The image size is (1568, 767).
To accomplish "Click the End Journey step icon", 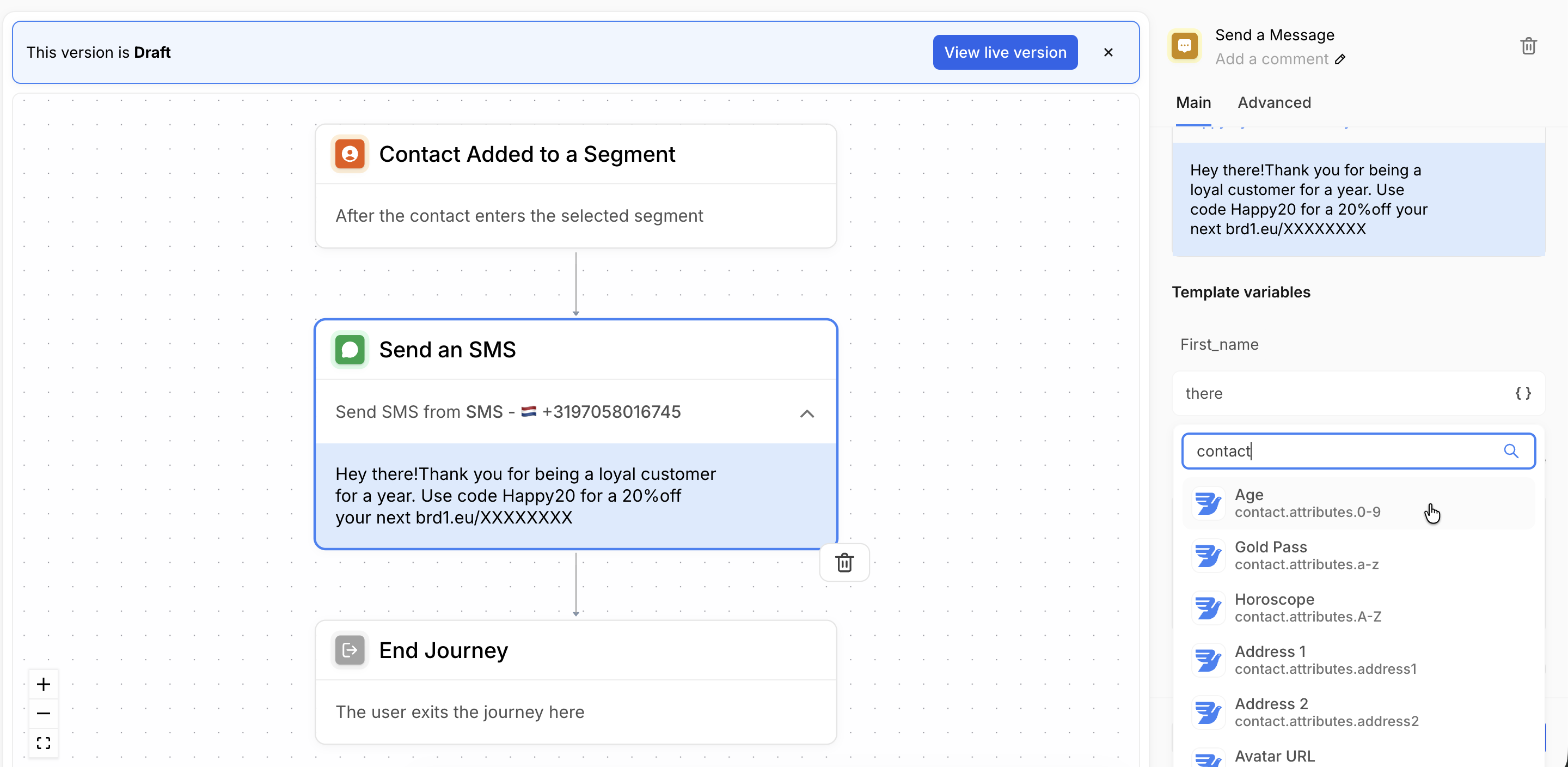I will pyautogui.click(x=350, y=650).
